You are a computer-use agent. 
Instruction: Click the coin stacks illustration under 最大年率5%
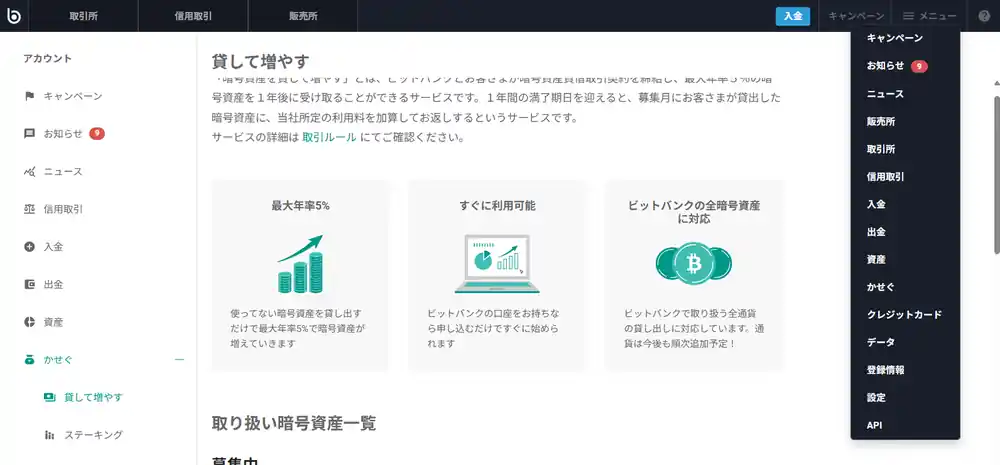pyautogui.click(x=300, y=264)
